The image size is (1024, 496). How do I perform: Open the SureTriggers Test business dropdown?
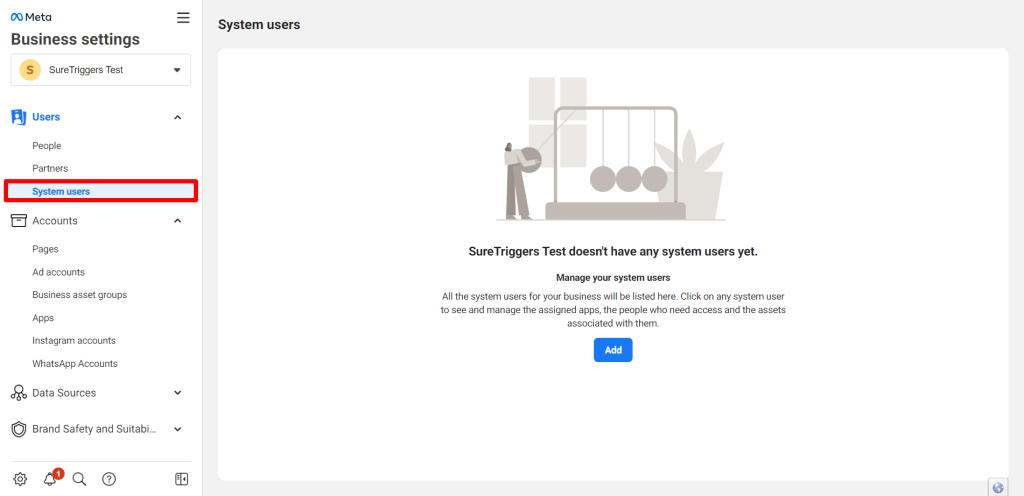(101, 70)
